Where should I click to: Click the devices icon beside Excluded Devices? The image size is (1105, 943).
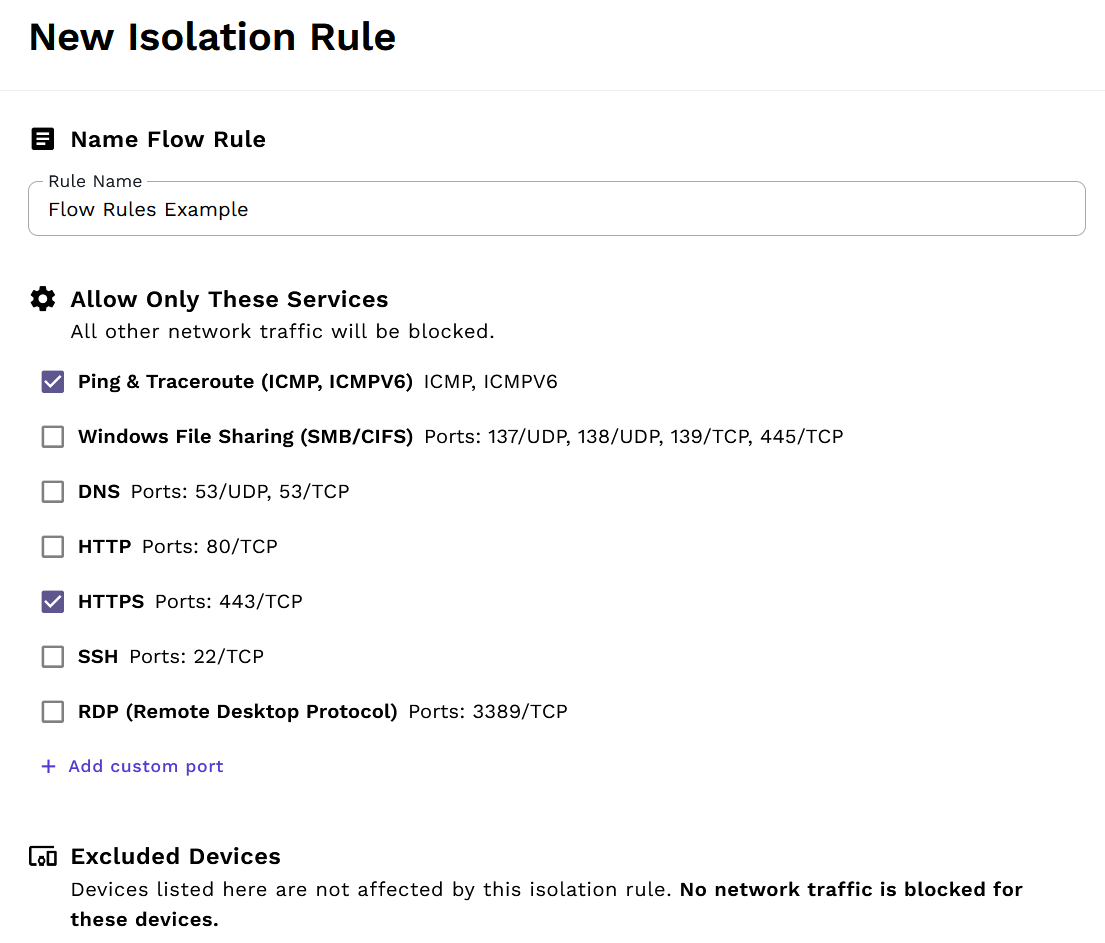click(43, 856)
